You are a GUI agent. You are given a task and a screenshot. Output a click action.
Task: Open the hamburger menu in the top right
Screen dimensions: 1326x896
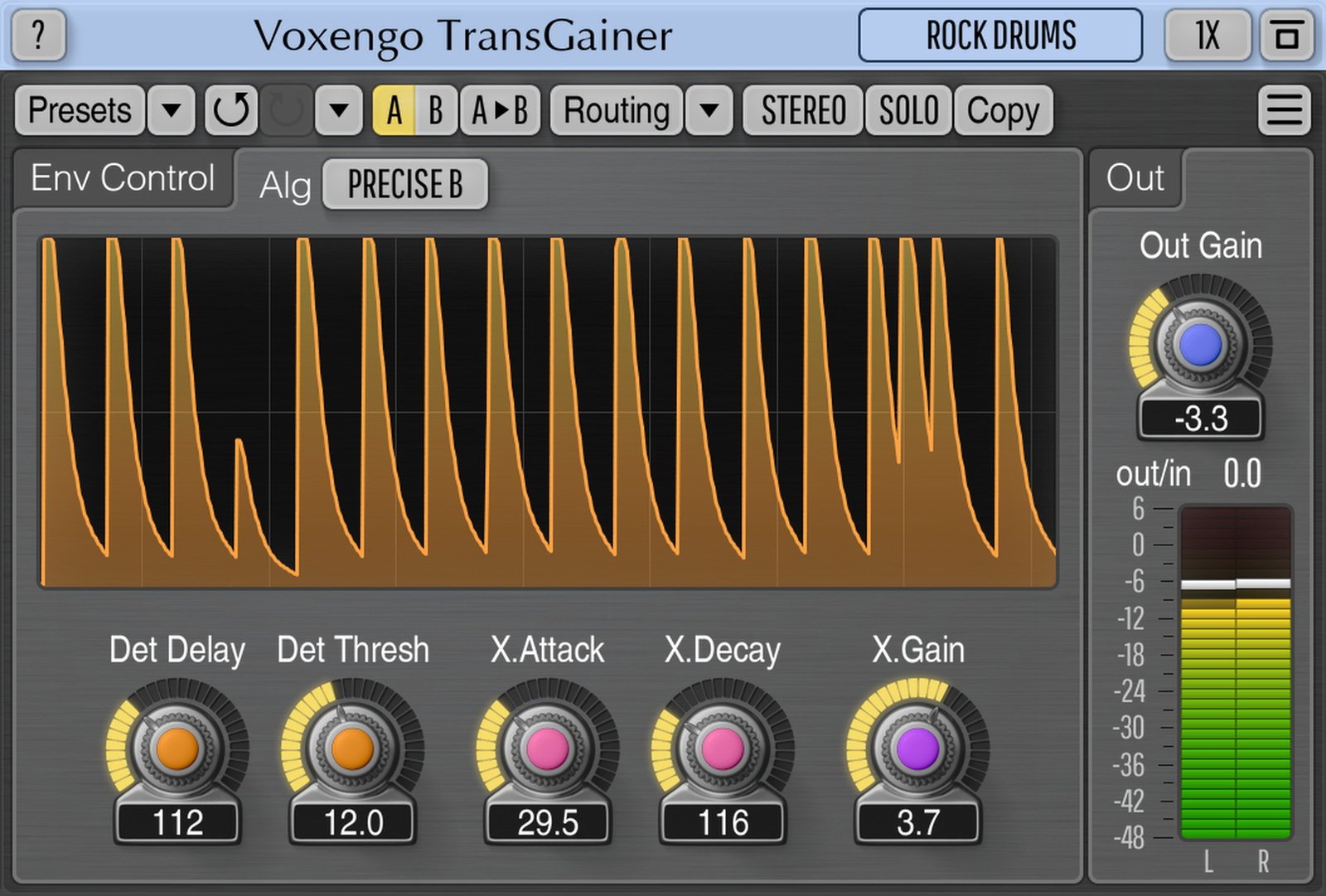(x=1284, y=109)
